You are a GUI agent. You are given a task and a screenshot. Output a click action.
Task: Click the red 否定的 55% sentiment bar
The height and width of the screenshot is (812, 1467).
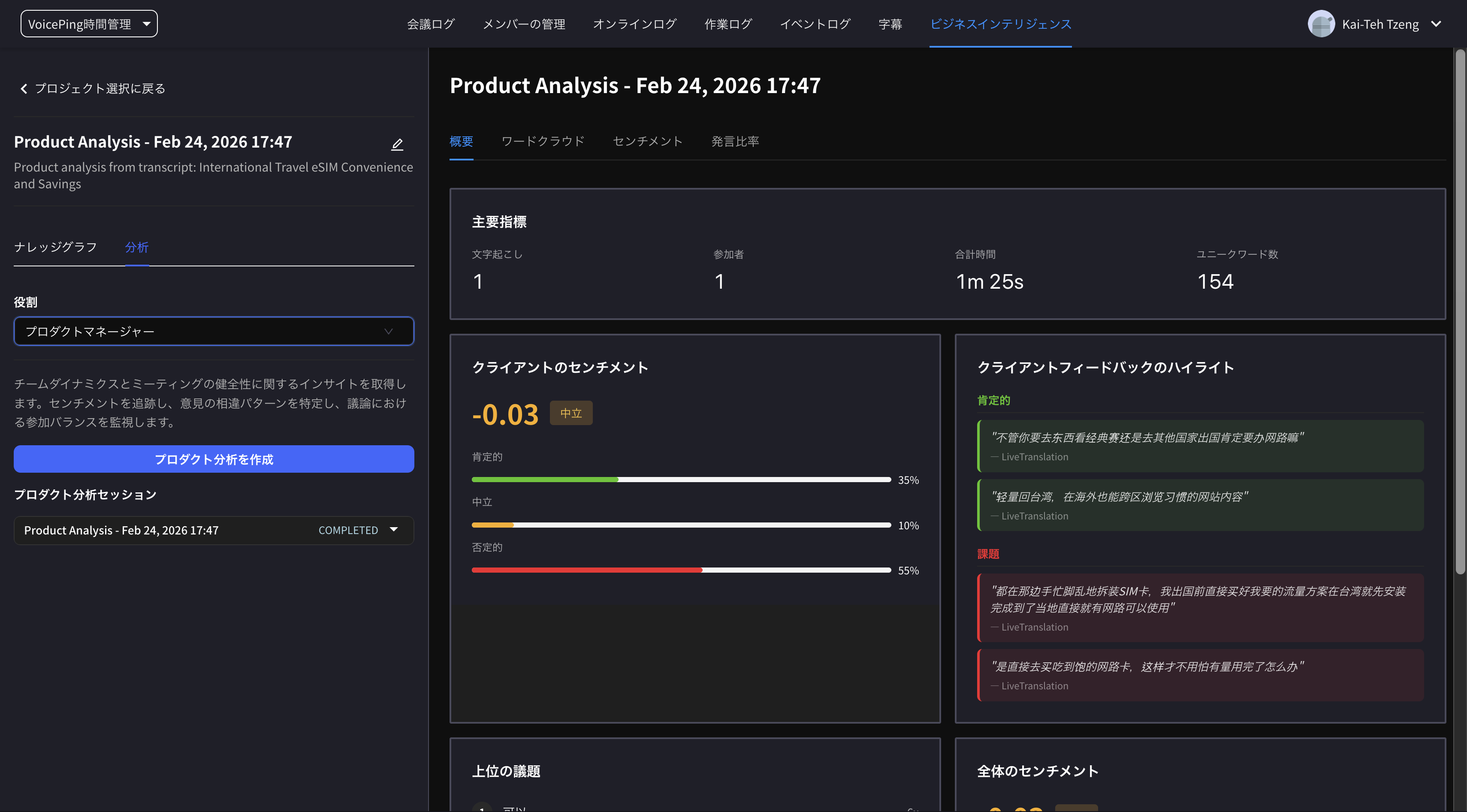click(x=586, y=569)
